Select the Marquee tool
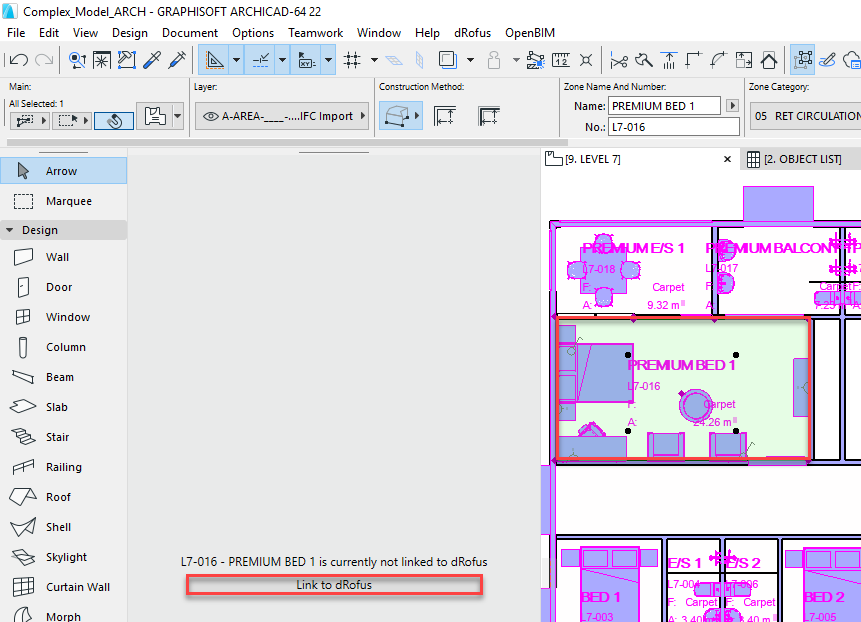This screenshot has width=861, height=622. click(63, 199)
